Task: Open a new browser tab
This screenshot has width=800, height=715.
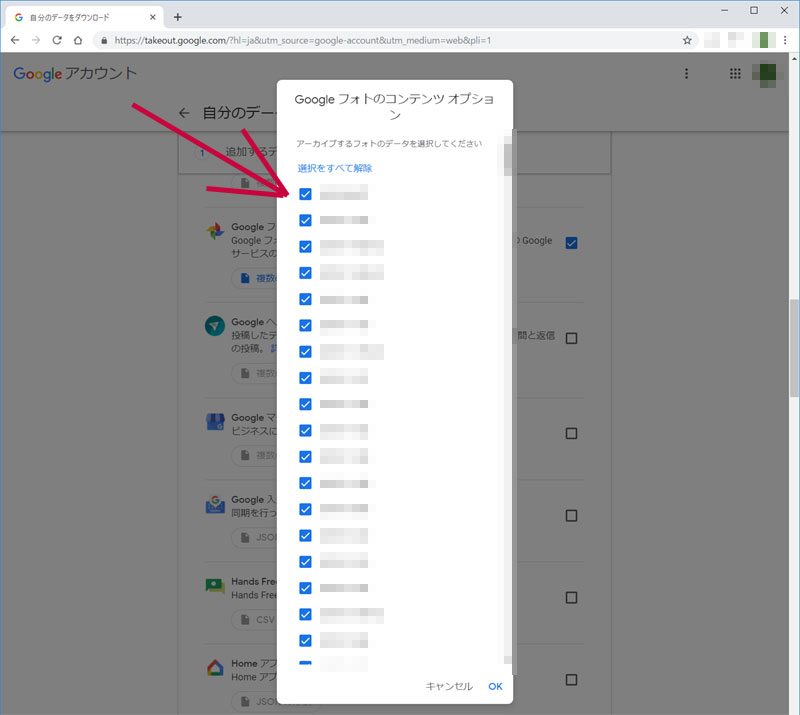Action: [x=178, y=17]
